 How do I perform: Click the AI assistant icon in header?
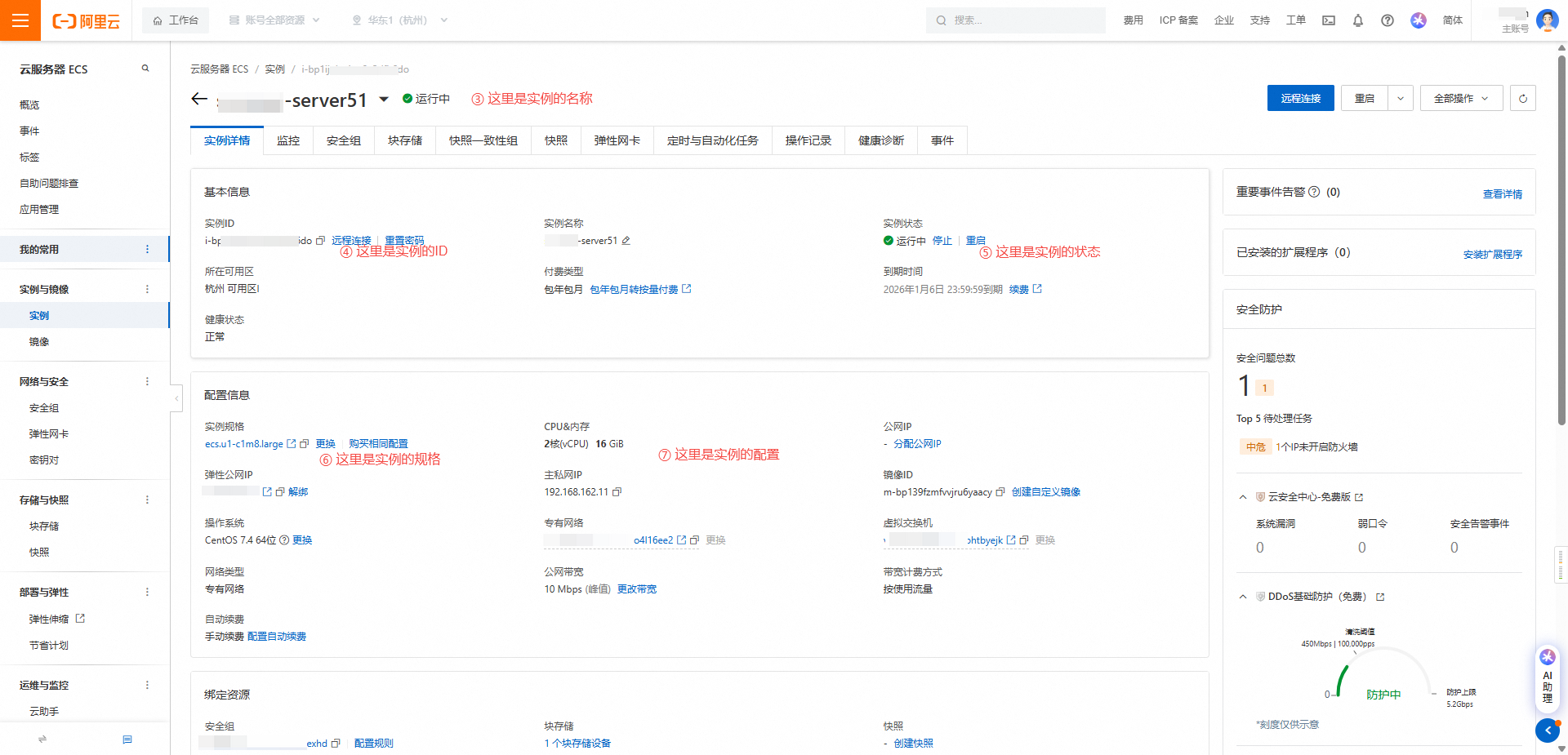1419,20
